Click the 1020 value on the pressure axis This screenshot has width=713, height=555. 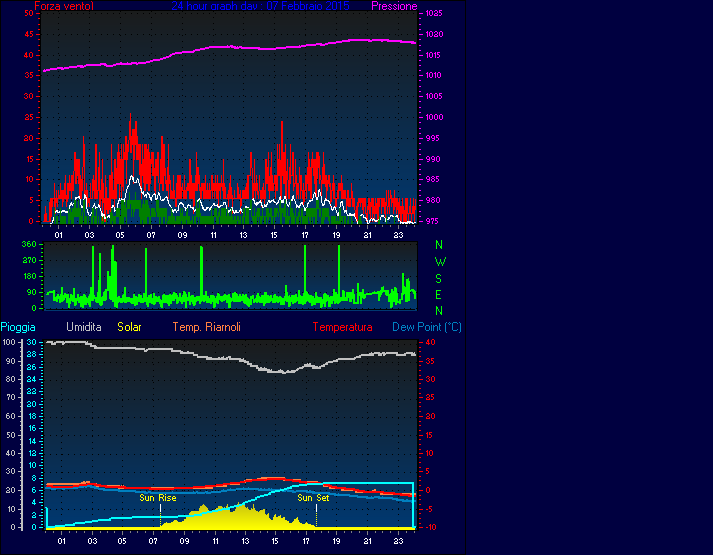click(x=434, y=34)
